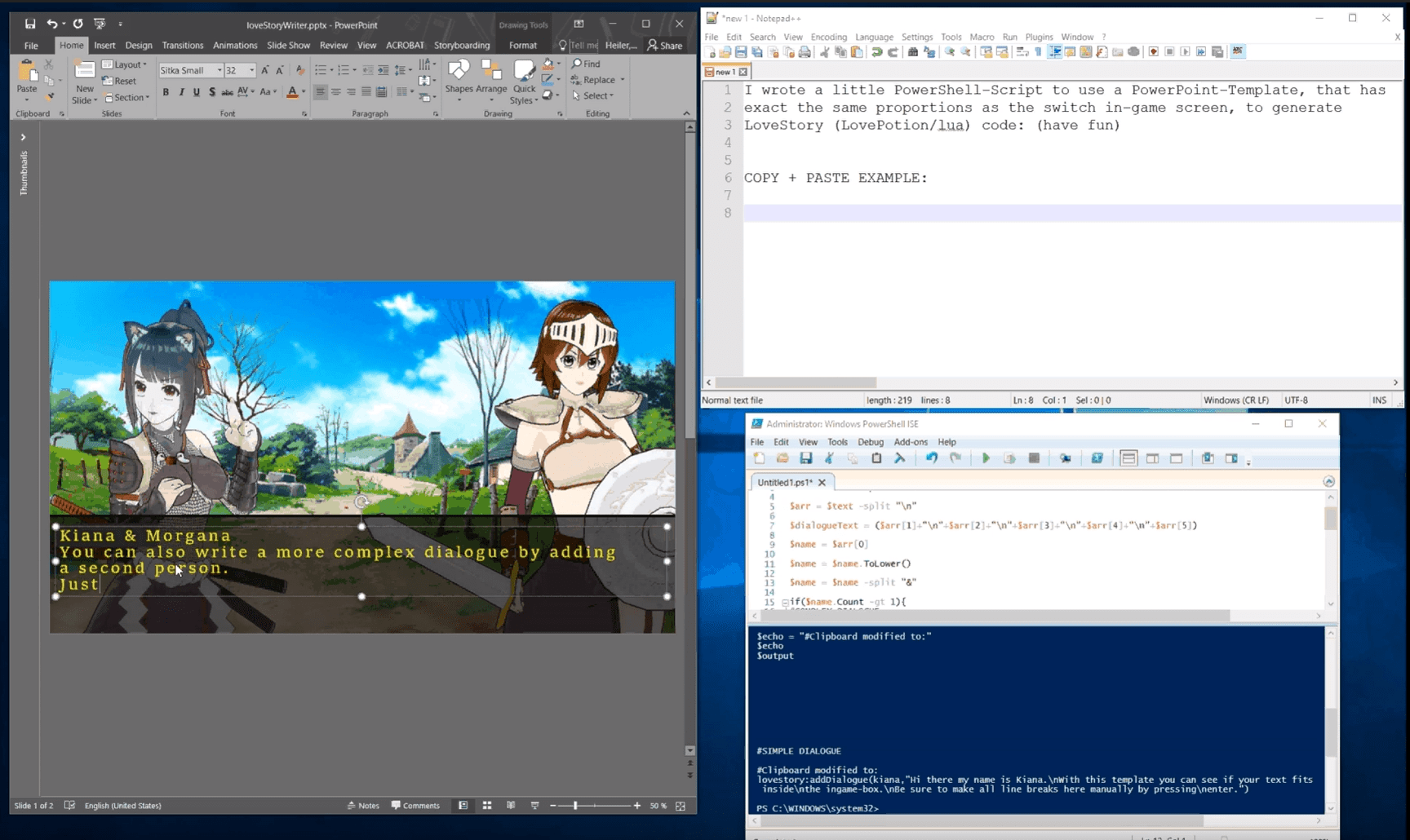Click the Replace button in Editing group
Image resolution: width=1410 pixels, height=840 pixels.
(598, 79)
